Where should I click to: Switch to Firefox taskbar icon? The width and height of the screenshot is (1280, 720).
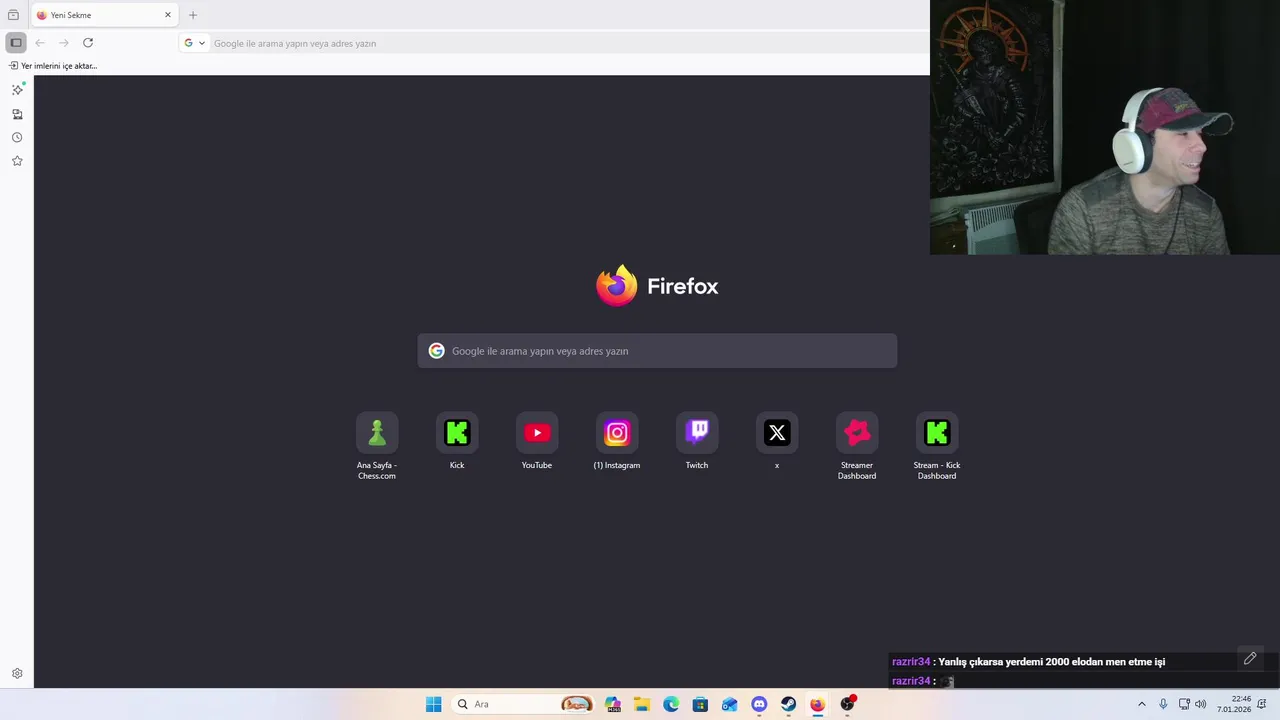(818, 704)
